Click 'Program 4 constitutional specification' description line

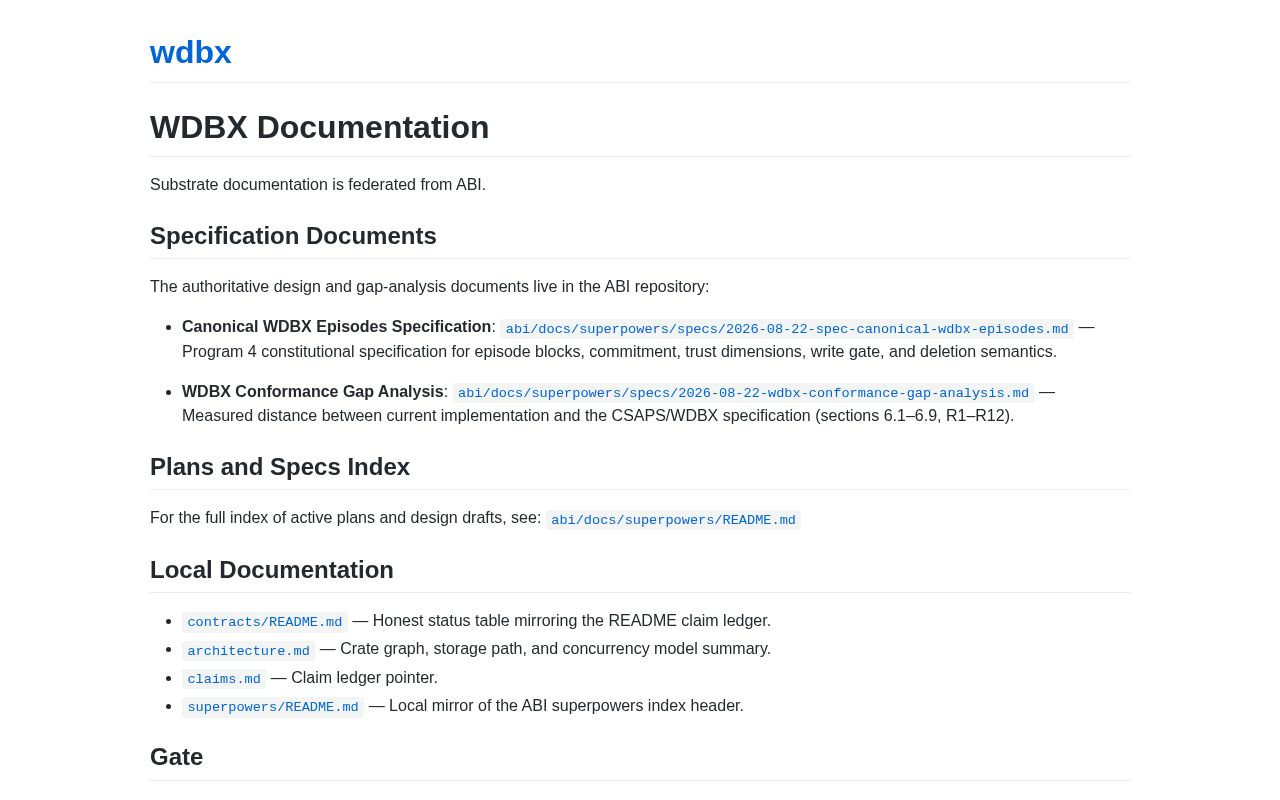click(619, 352)
